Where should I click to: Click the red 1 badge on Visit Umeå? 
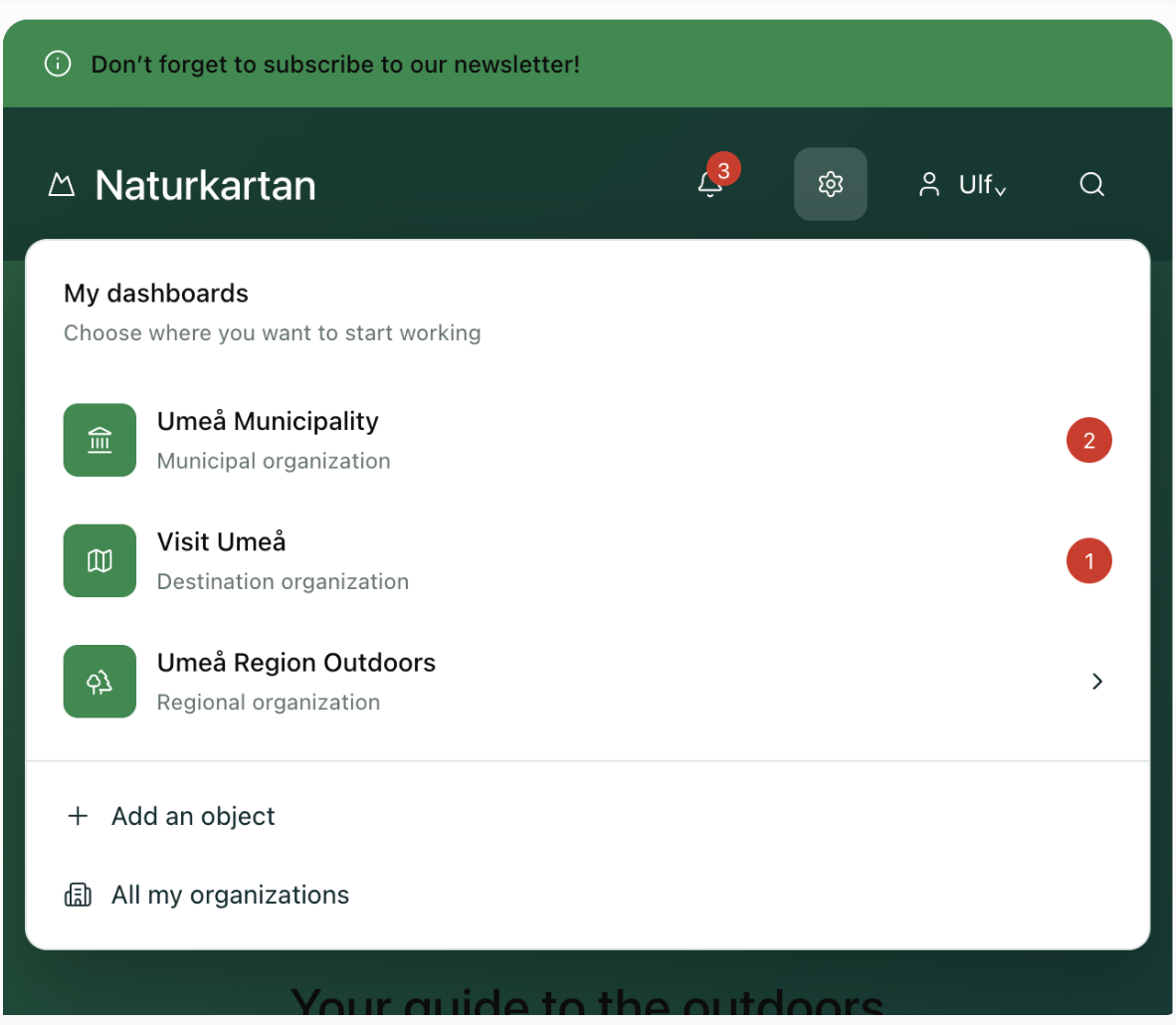(x=1089, y=561)
